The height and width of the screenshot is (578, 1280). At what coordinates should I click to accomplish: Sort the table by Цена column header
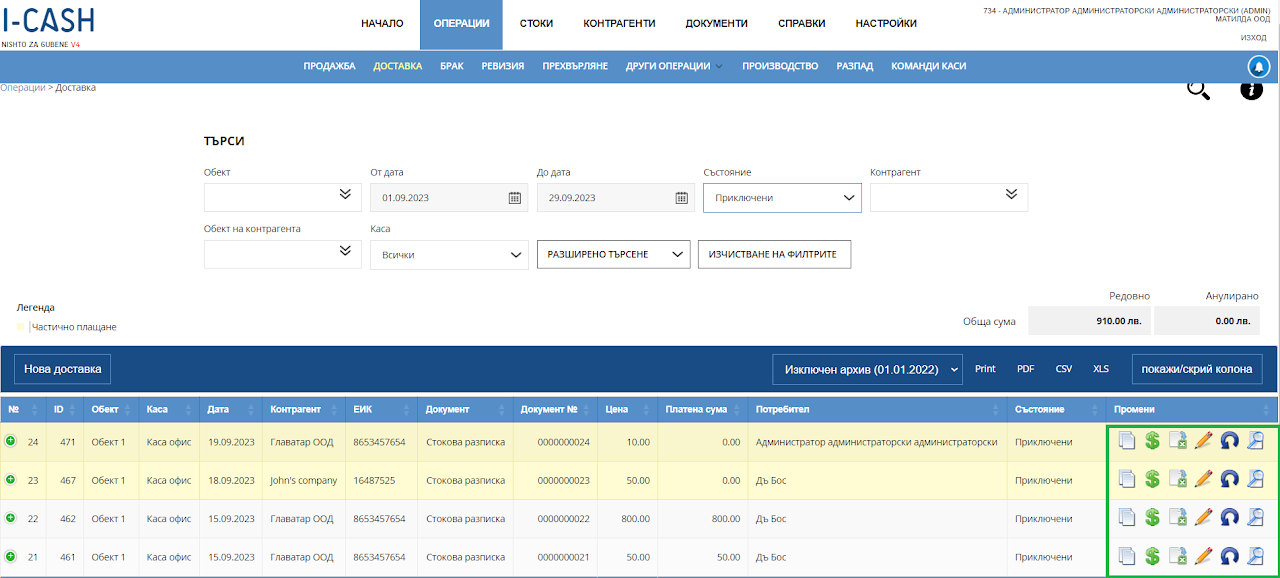(625, 409)
